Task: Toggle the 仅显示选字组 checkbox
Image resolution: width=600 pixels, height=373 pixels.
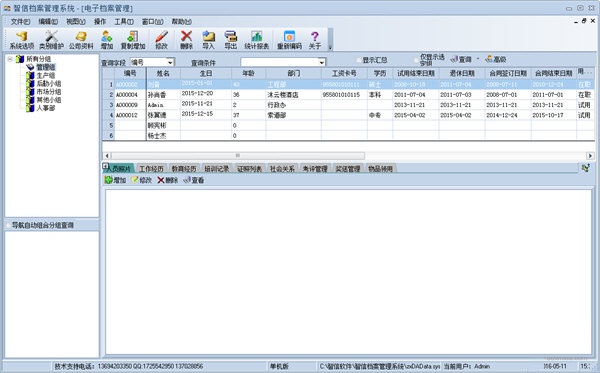Action: pos(416,60)
